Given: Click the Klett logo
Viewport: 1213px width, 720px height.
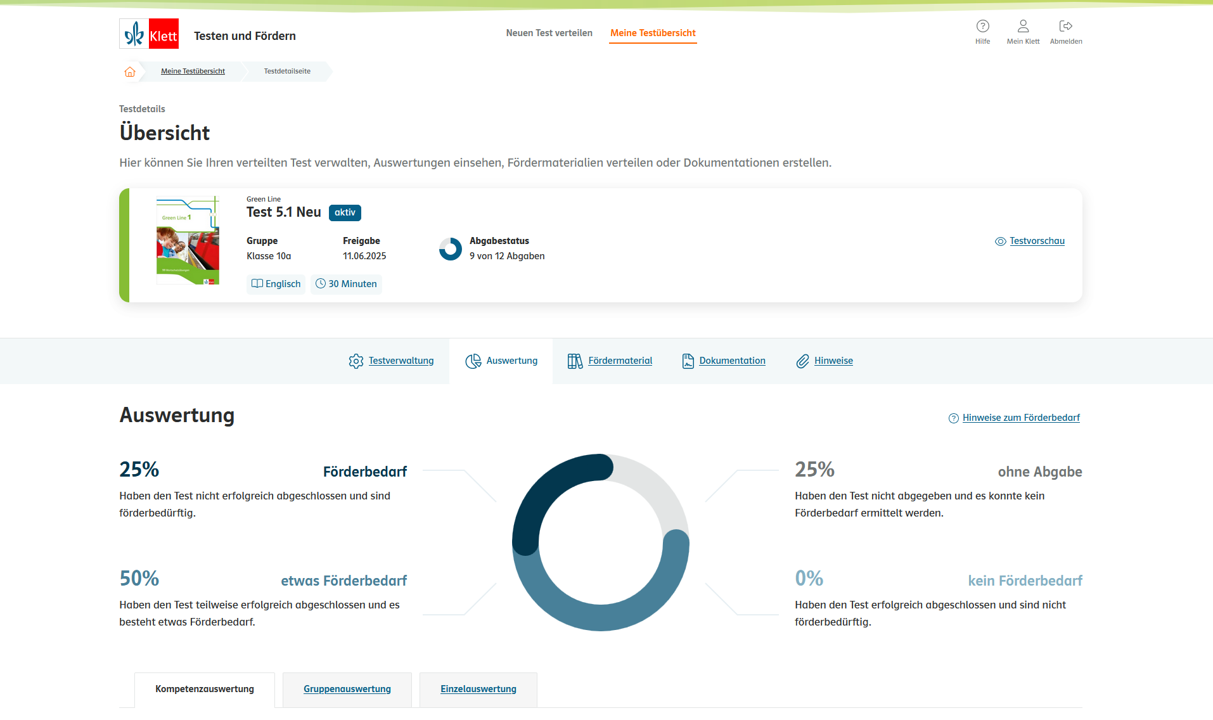Looking at the screenshot, I should tap(149, 34).
